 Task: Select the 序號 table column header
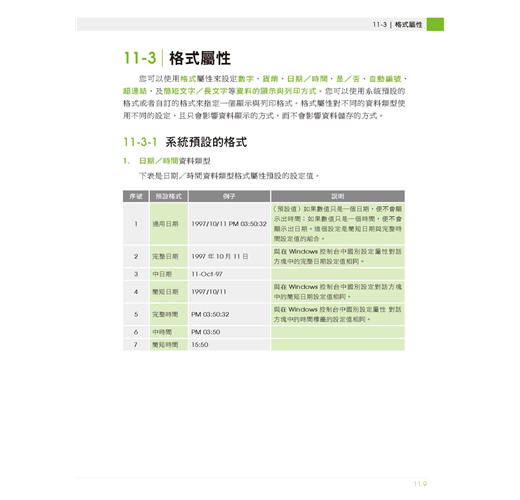(136, 196)
